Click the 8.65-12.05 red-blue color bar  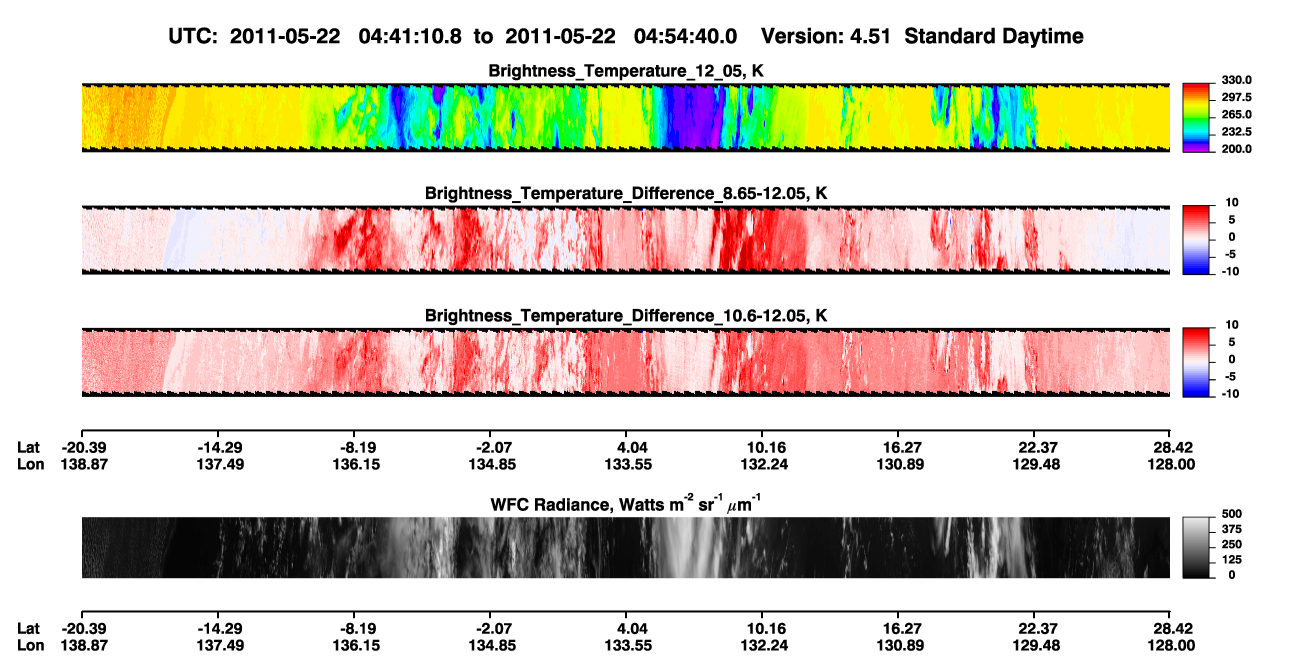1198,239
